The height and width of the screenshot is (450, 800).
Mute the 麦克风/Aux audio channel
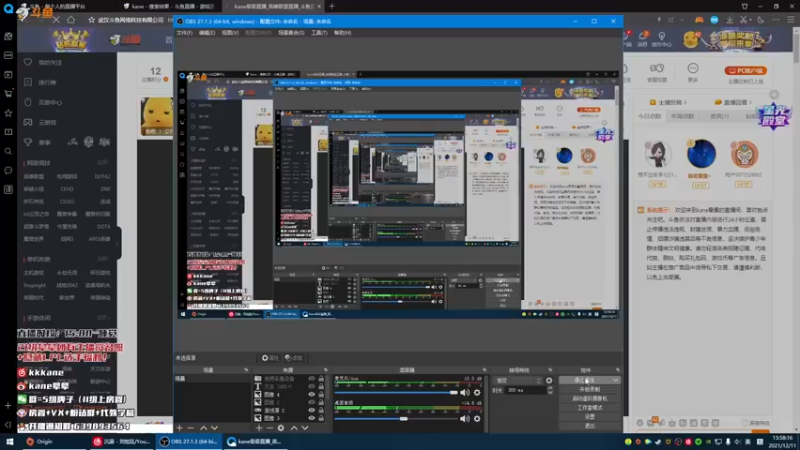tap(465, 392)
